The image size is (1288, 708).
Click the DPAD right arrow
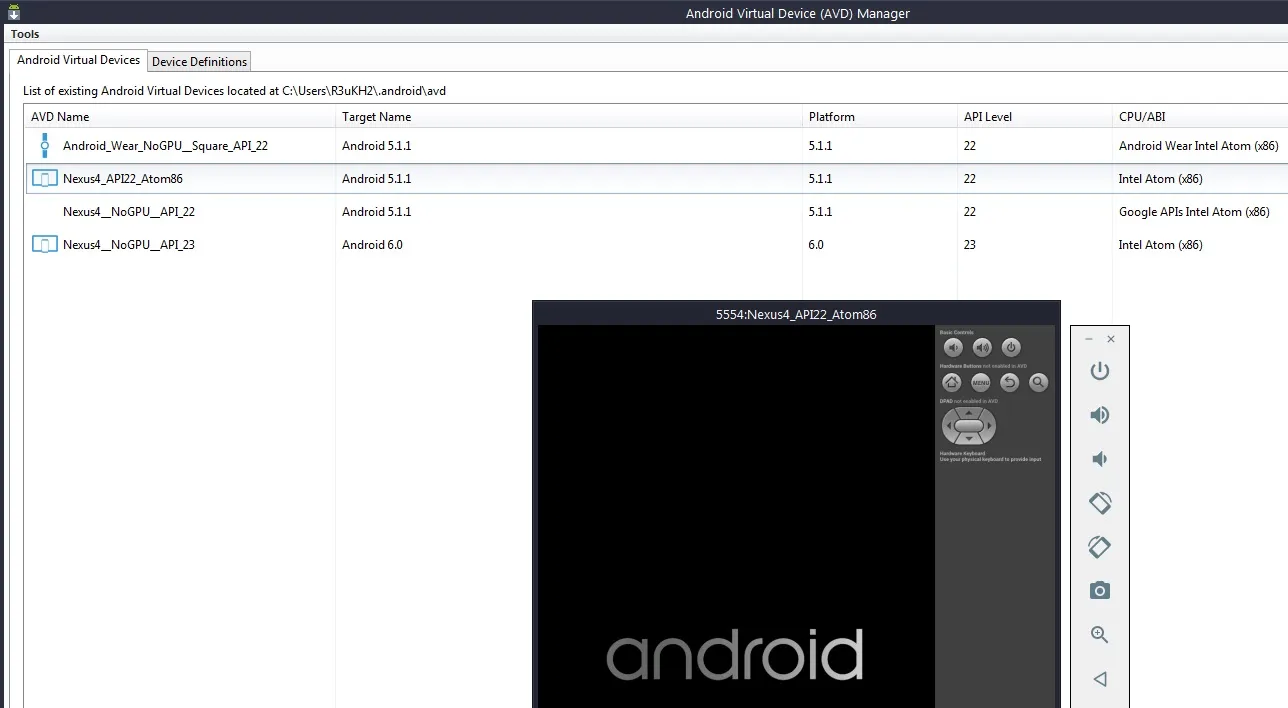pyautogui.click(x=990, y=426)
